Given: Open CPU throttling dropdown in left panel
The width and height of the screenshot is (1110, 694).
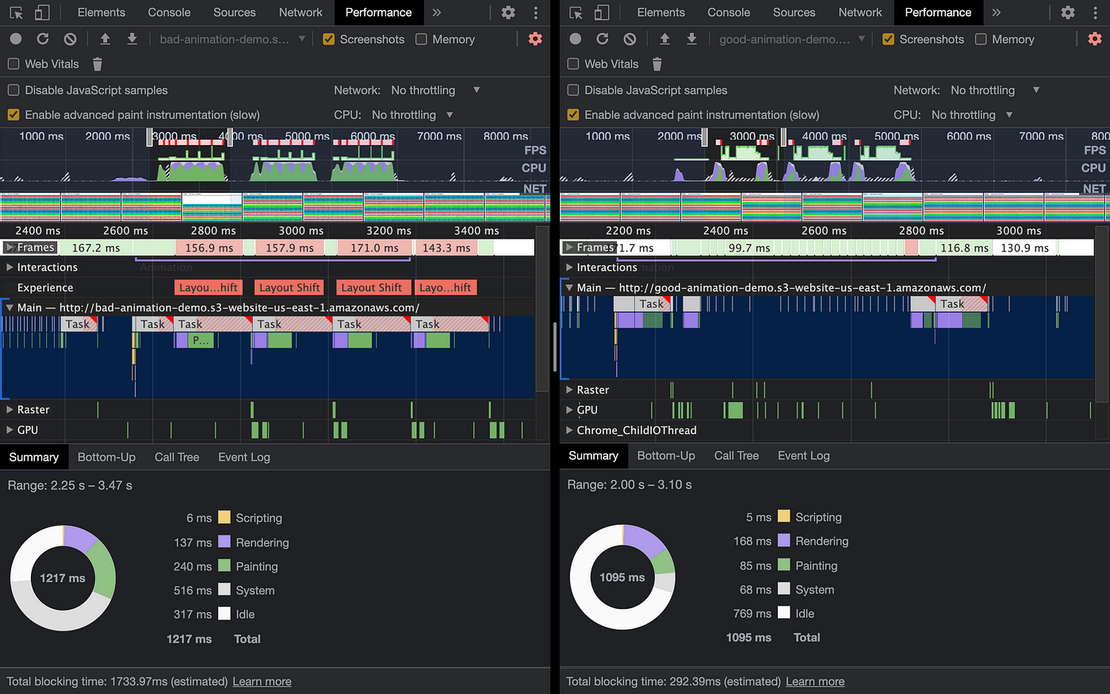Looking at the screenshot, I should tap(413, 115).
